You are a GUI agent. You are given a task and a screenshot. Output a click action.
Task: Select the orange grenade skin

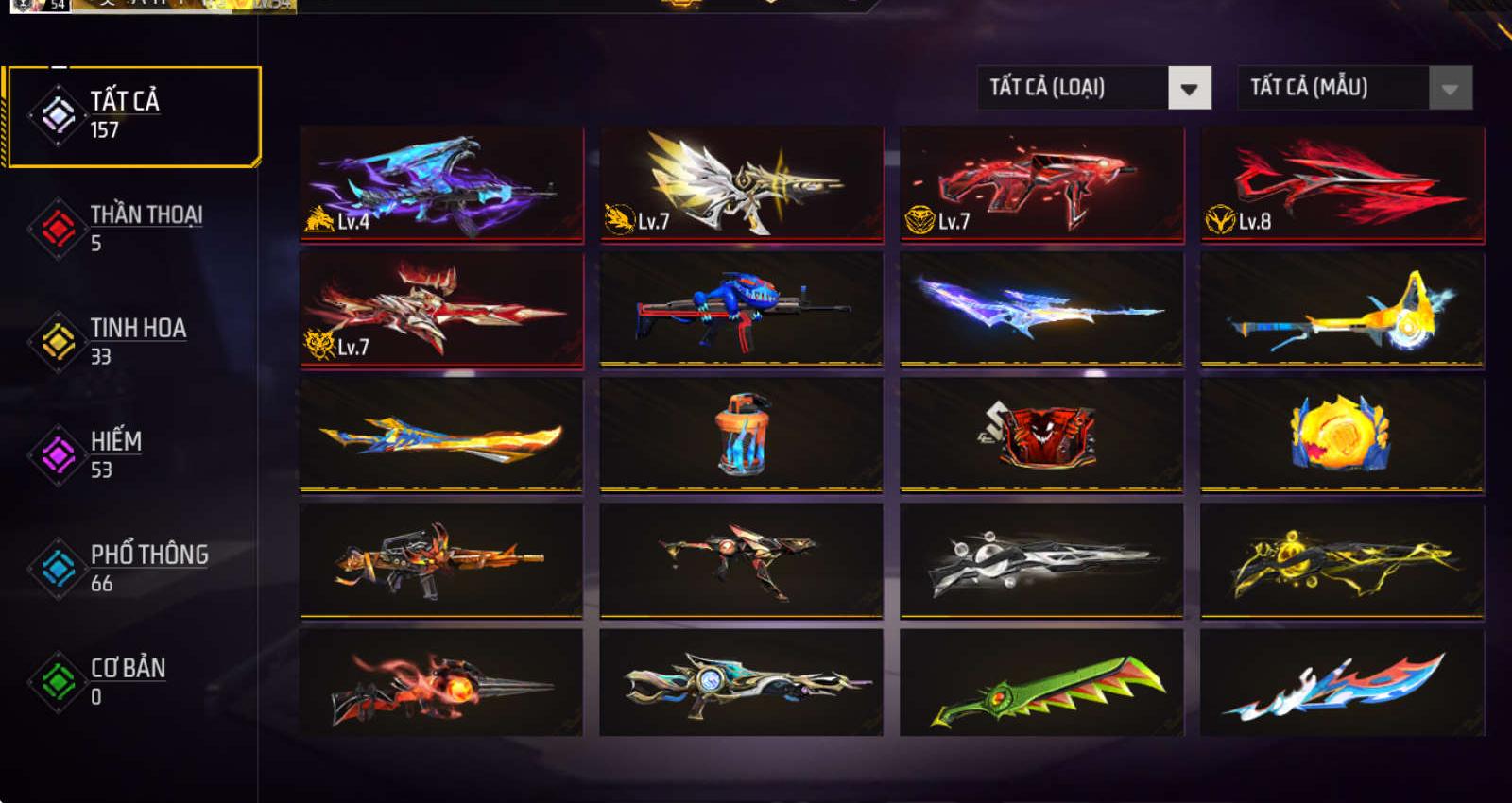(742, 435)
